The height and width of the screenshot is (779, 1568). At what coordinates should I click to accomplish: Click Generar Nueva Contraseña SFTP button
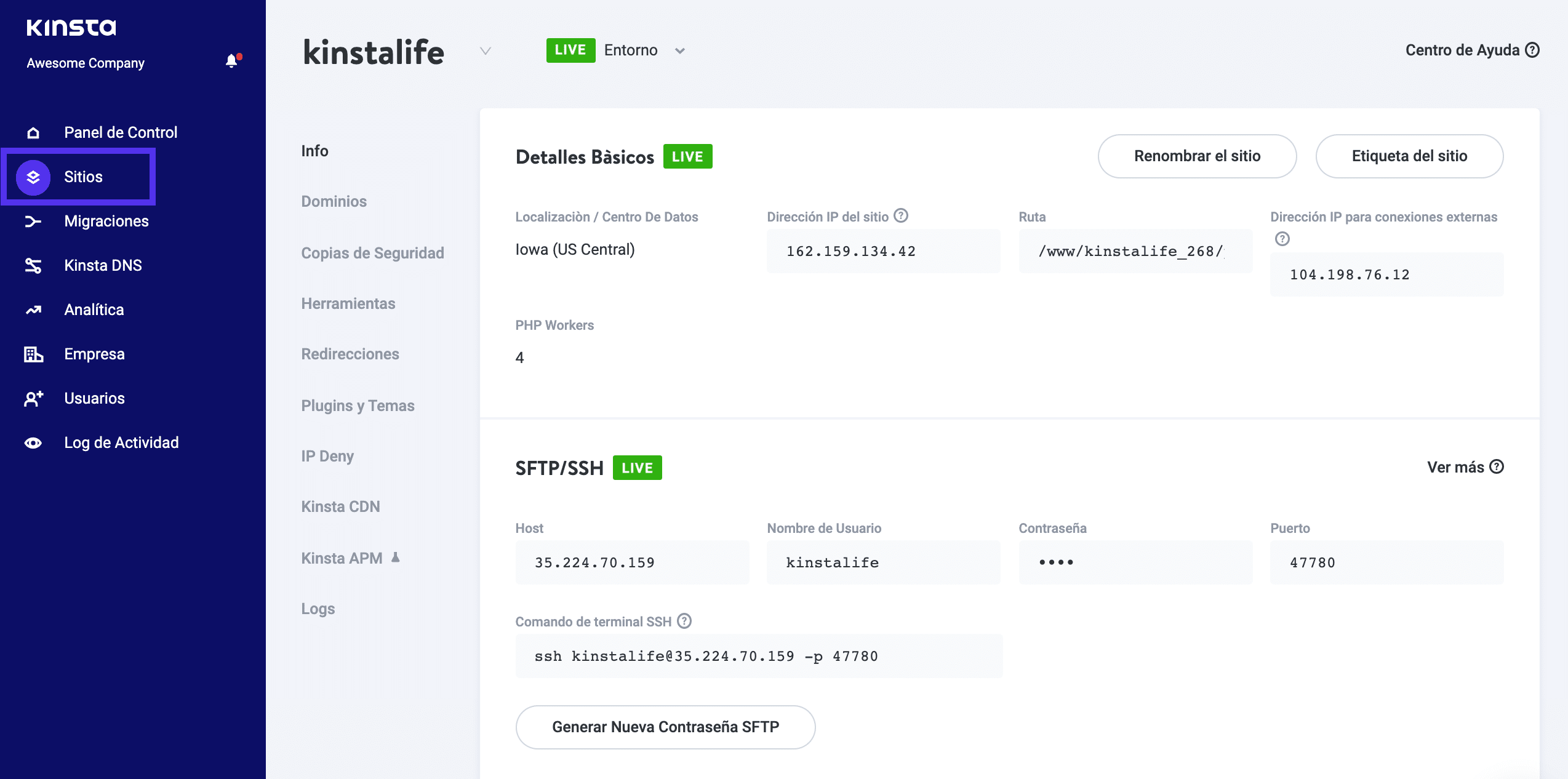665,727
